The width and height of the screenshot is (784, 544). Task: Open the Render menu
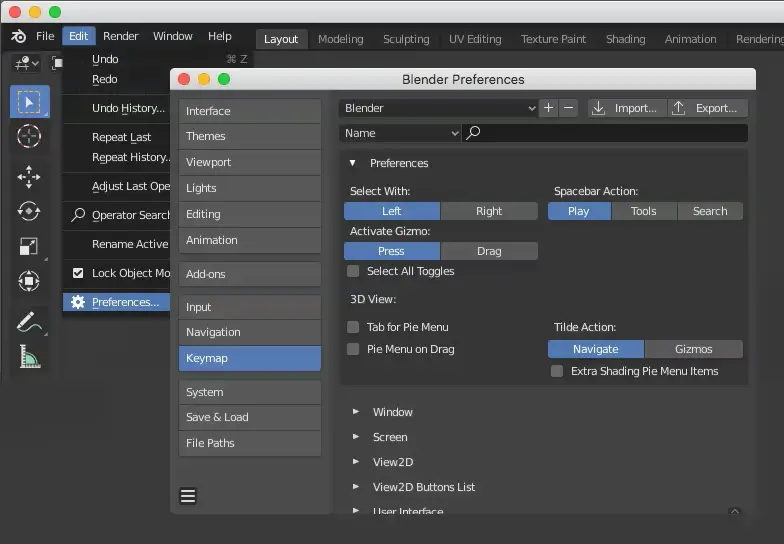[120, 36]
